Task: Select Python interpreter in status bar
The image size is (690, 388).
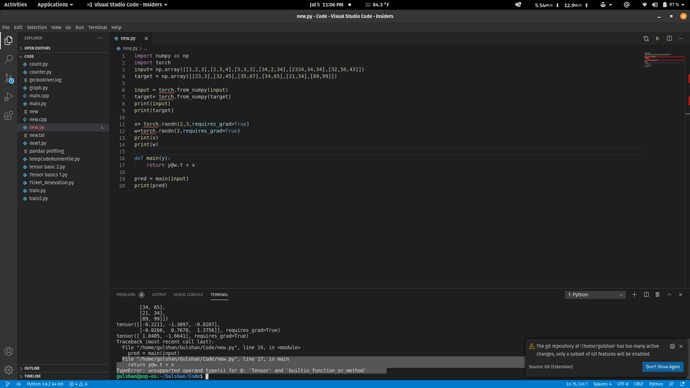Action: 45,384
